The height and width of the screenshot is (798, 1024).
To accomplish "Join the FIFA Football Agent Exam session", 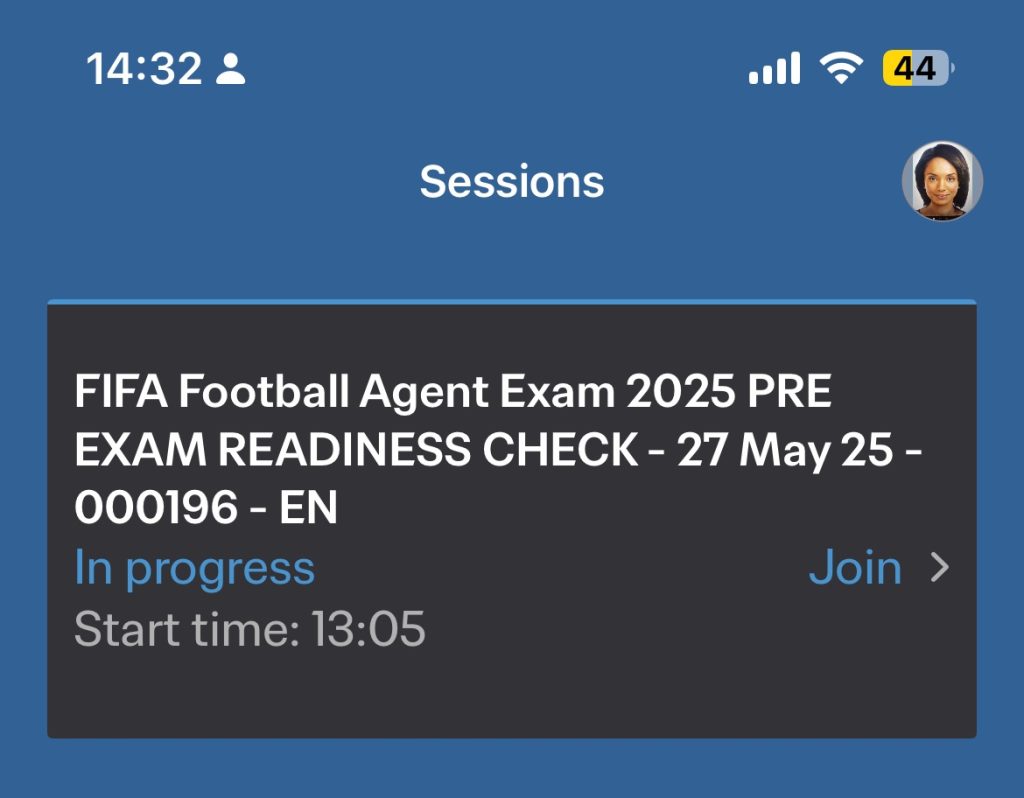I will [855, 568].
